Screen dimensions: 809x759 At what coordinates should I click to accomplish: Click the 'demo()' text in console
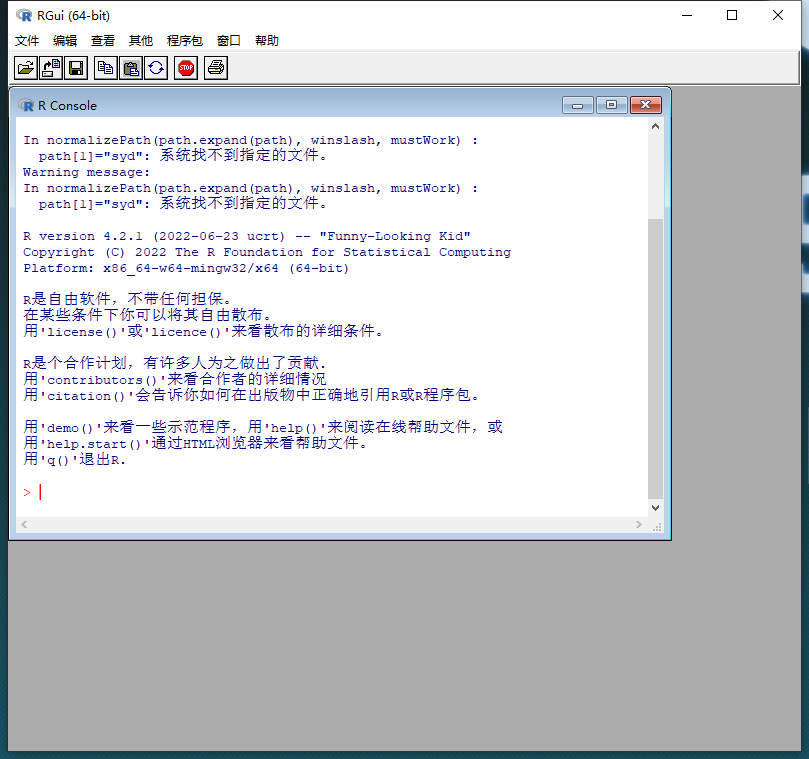click(70, 428)
